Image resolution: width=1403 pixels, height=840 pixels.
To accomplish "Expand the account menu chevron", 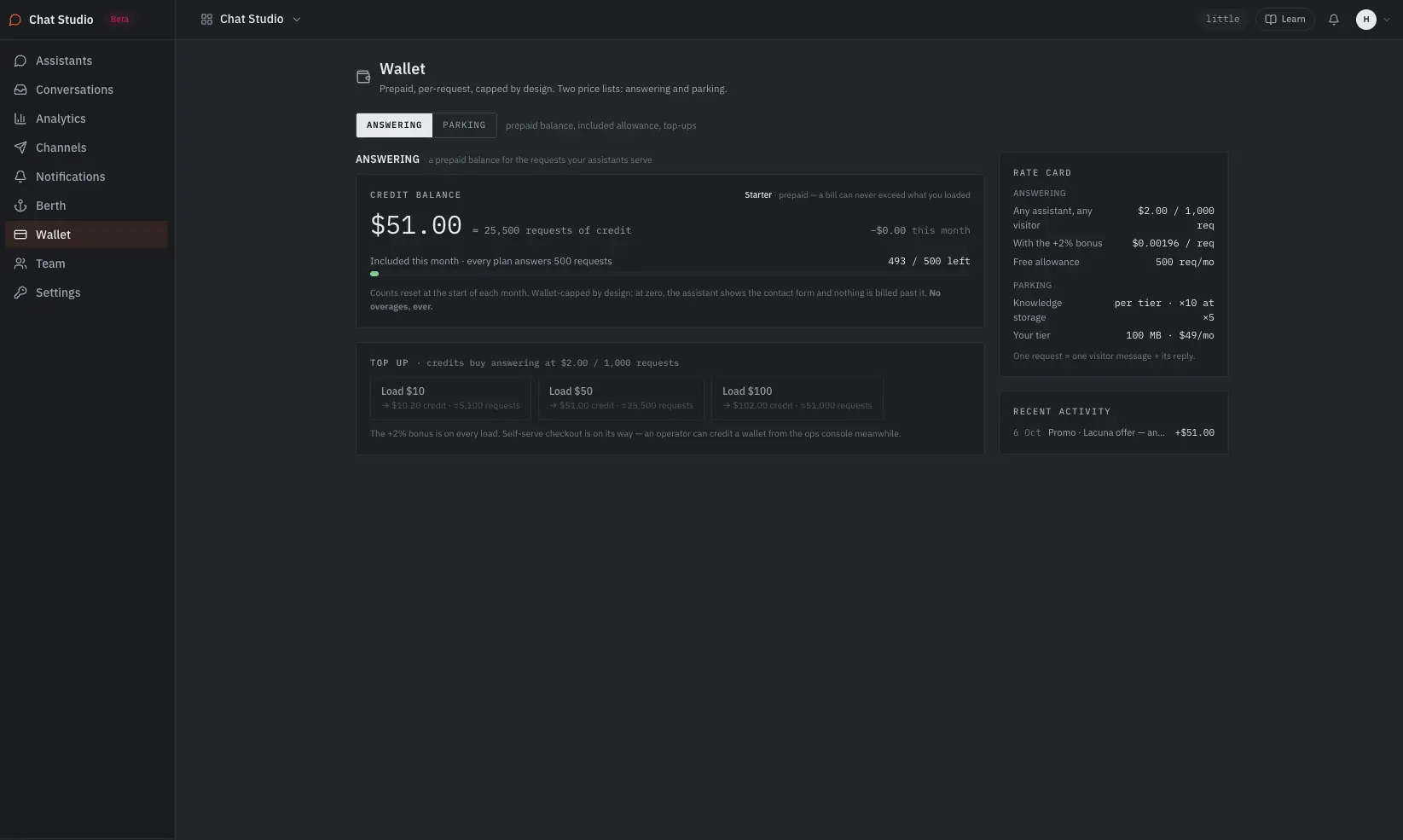I will 1387,19.
